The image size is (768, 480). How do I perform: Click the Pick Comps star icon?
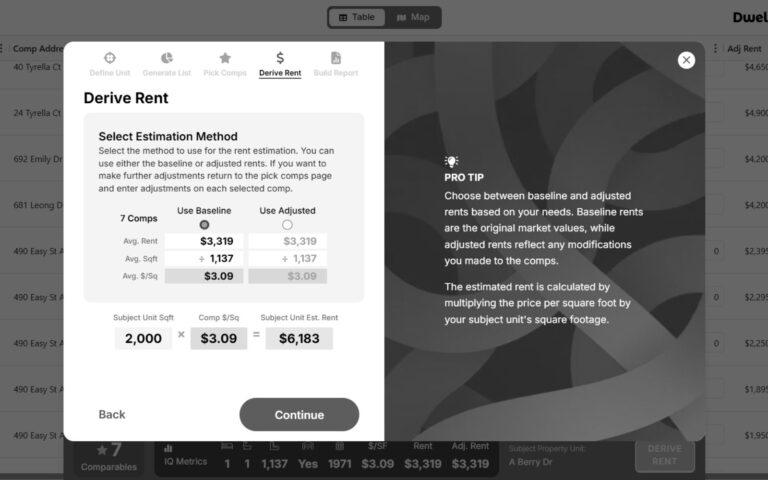pos(225,58)
